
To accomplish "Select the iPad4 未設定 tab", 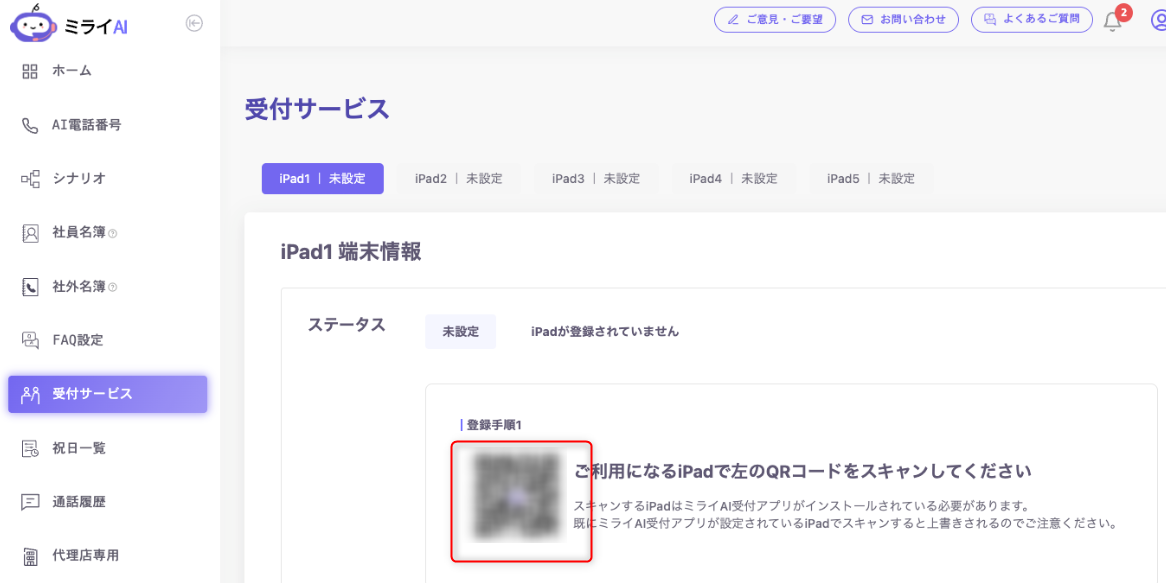I will (x=732, y=179).
